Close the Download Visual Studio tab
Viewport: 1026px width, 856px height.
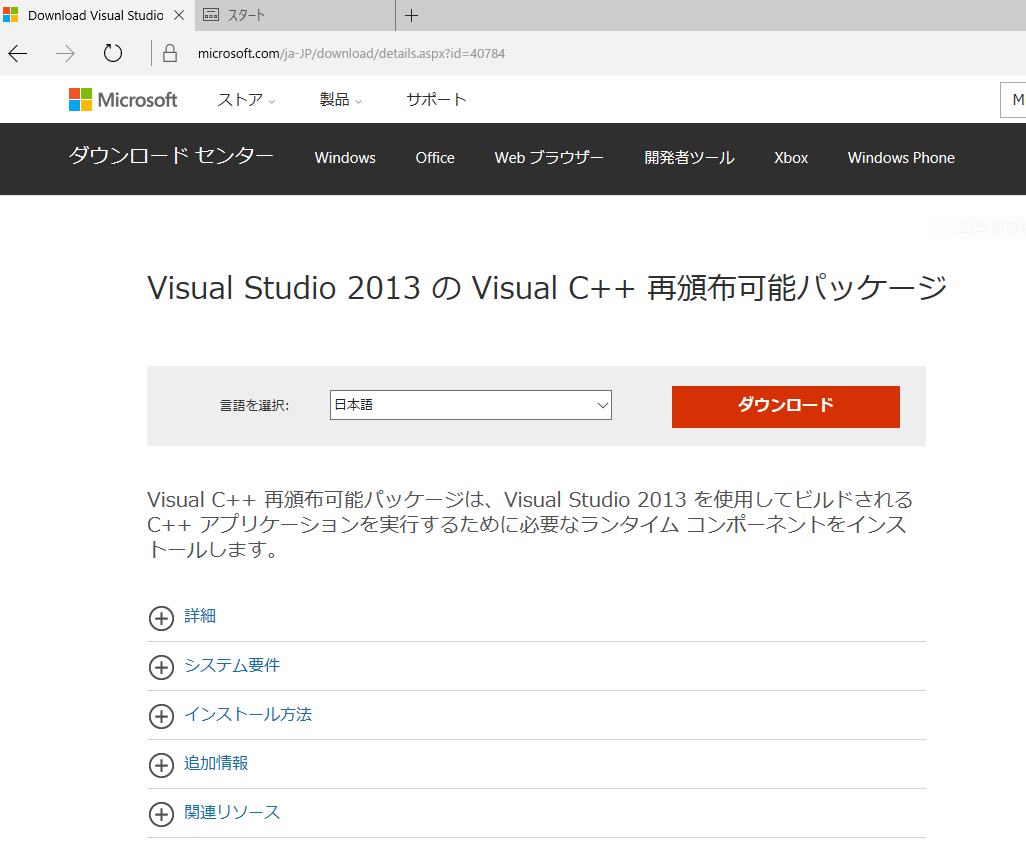click(x=179, y=15)
